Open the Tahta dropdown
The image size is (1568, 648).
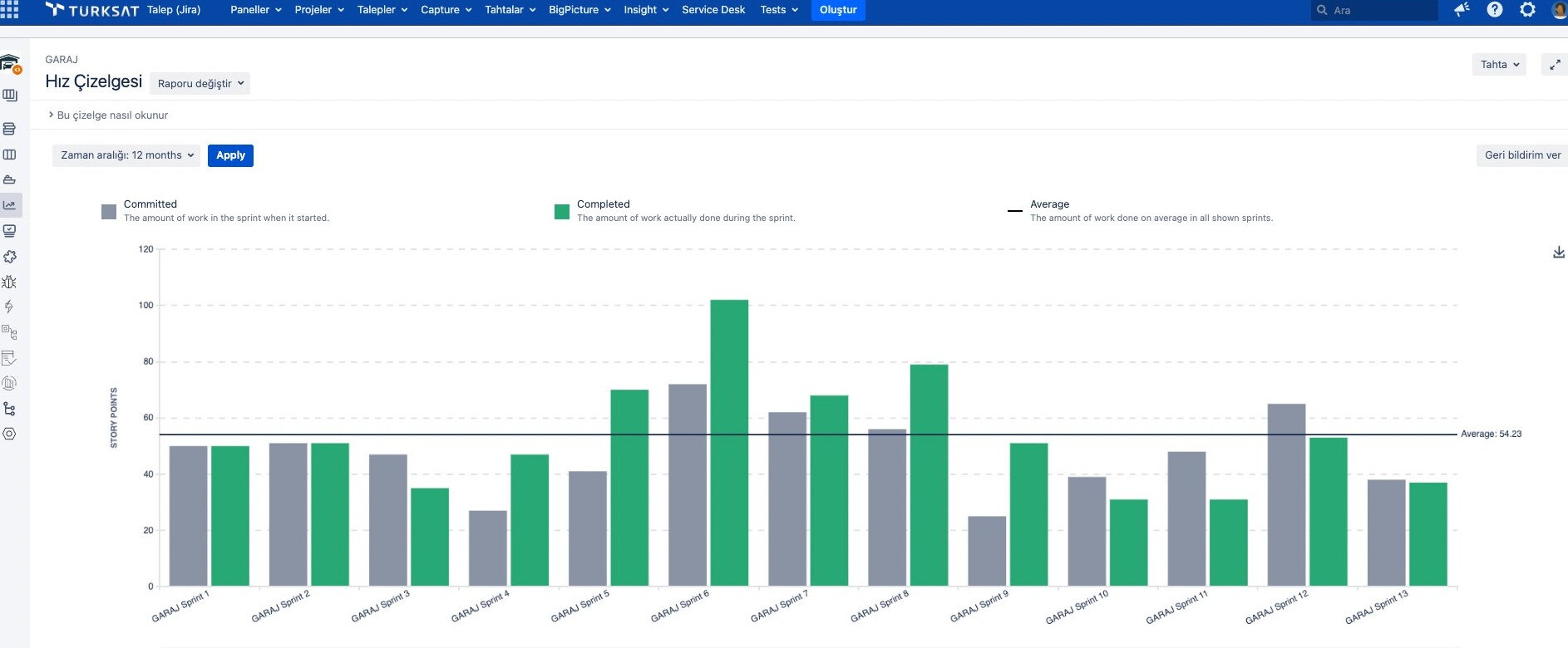tap(1498, 65)
